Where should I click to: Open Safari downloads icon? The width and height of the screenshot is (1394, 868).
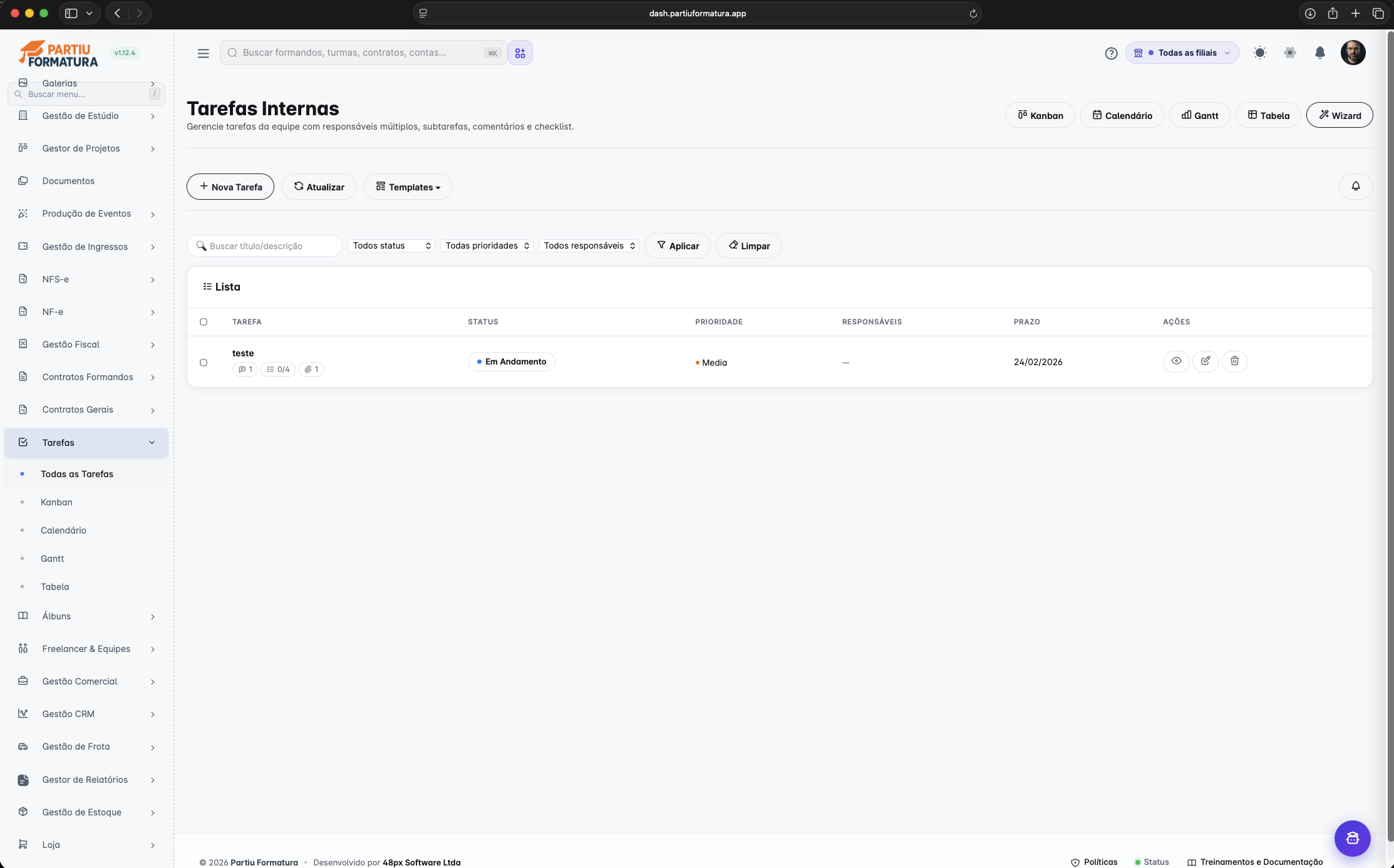(1310, 13)
